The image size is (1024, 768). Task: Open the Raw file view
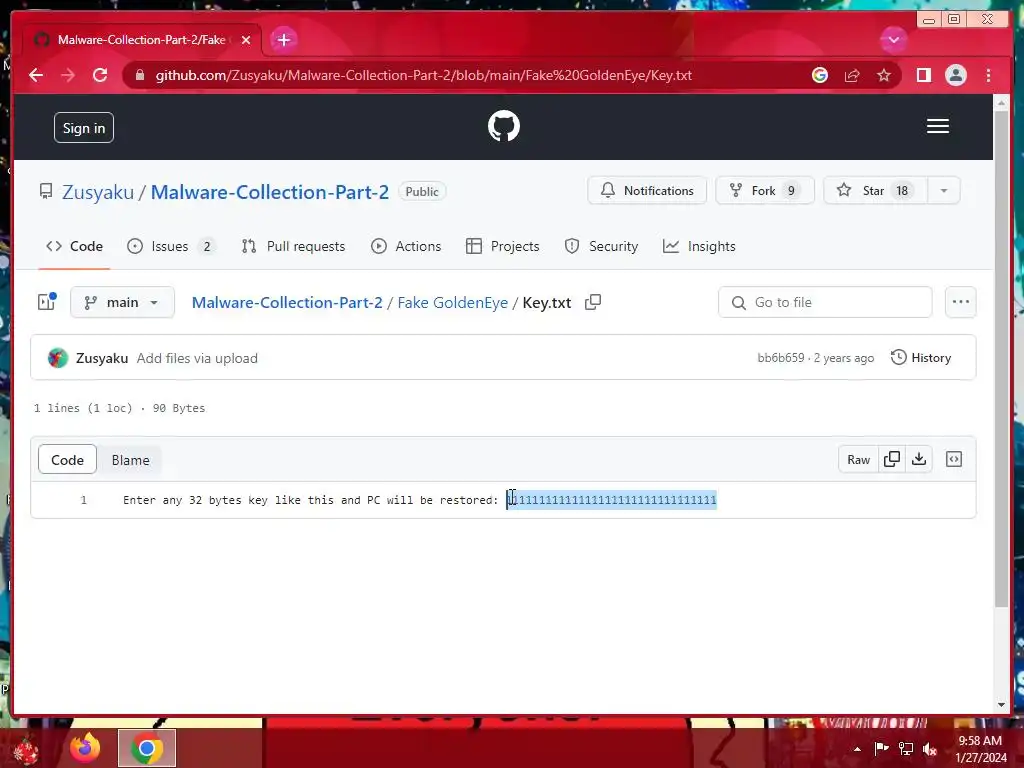click(858, 460)
